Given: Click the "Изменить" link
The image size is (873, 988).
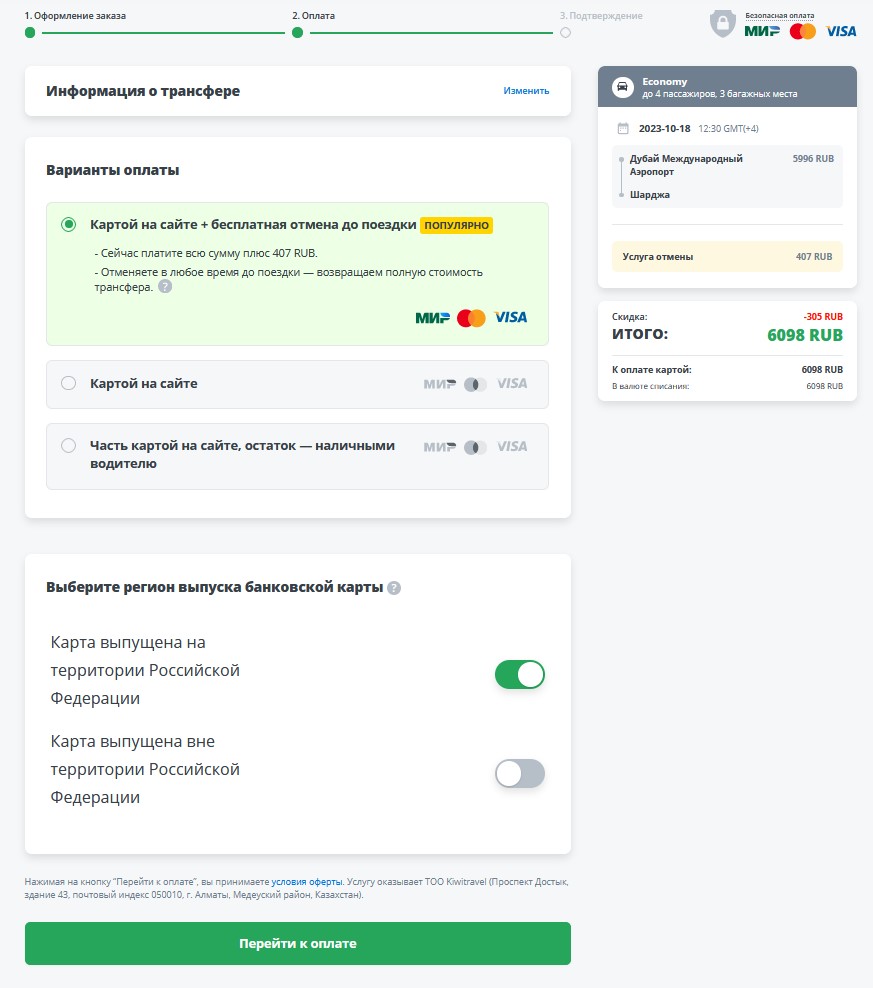Looking at the screenshot, I should click(526, 91).
